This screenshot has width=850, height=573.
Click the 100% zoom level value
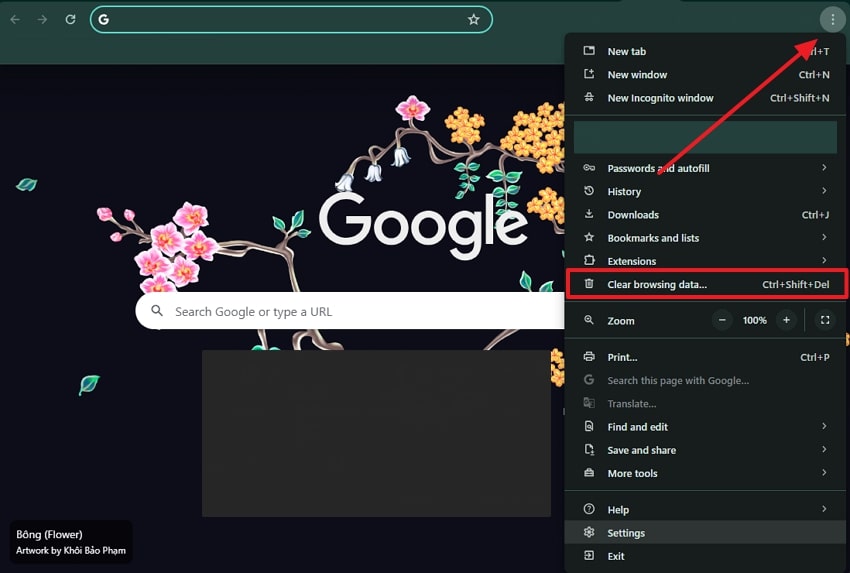click(x=755, y=320)
